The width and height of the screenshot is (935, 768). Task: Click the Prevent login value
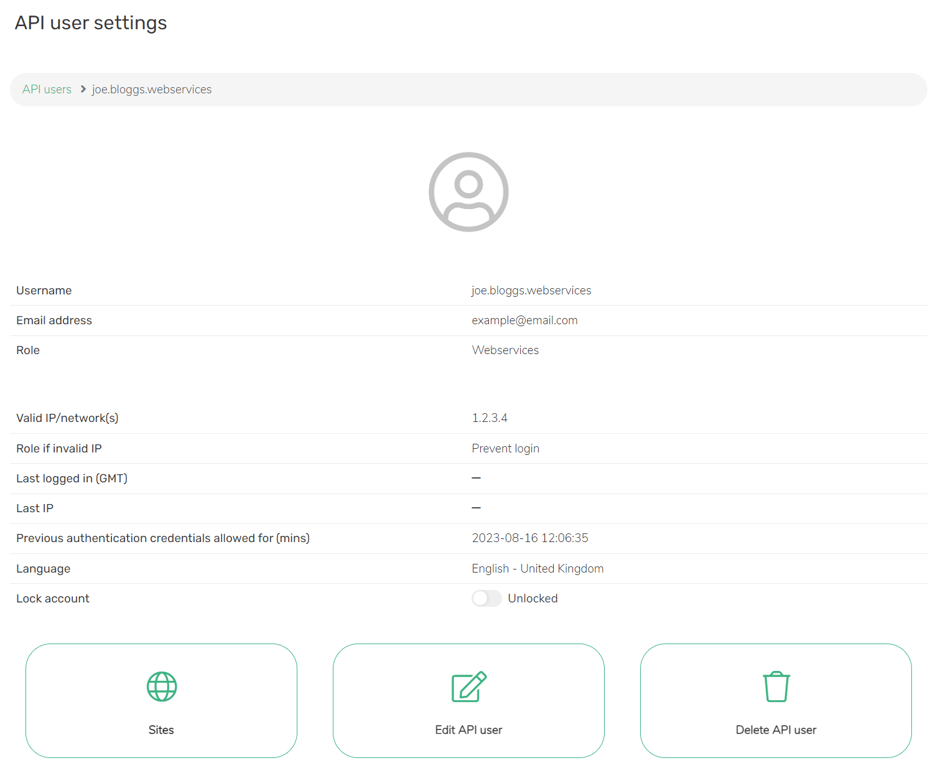505,448
